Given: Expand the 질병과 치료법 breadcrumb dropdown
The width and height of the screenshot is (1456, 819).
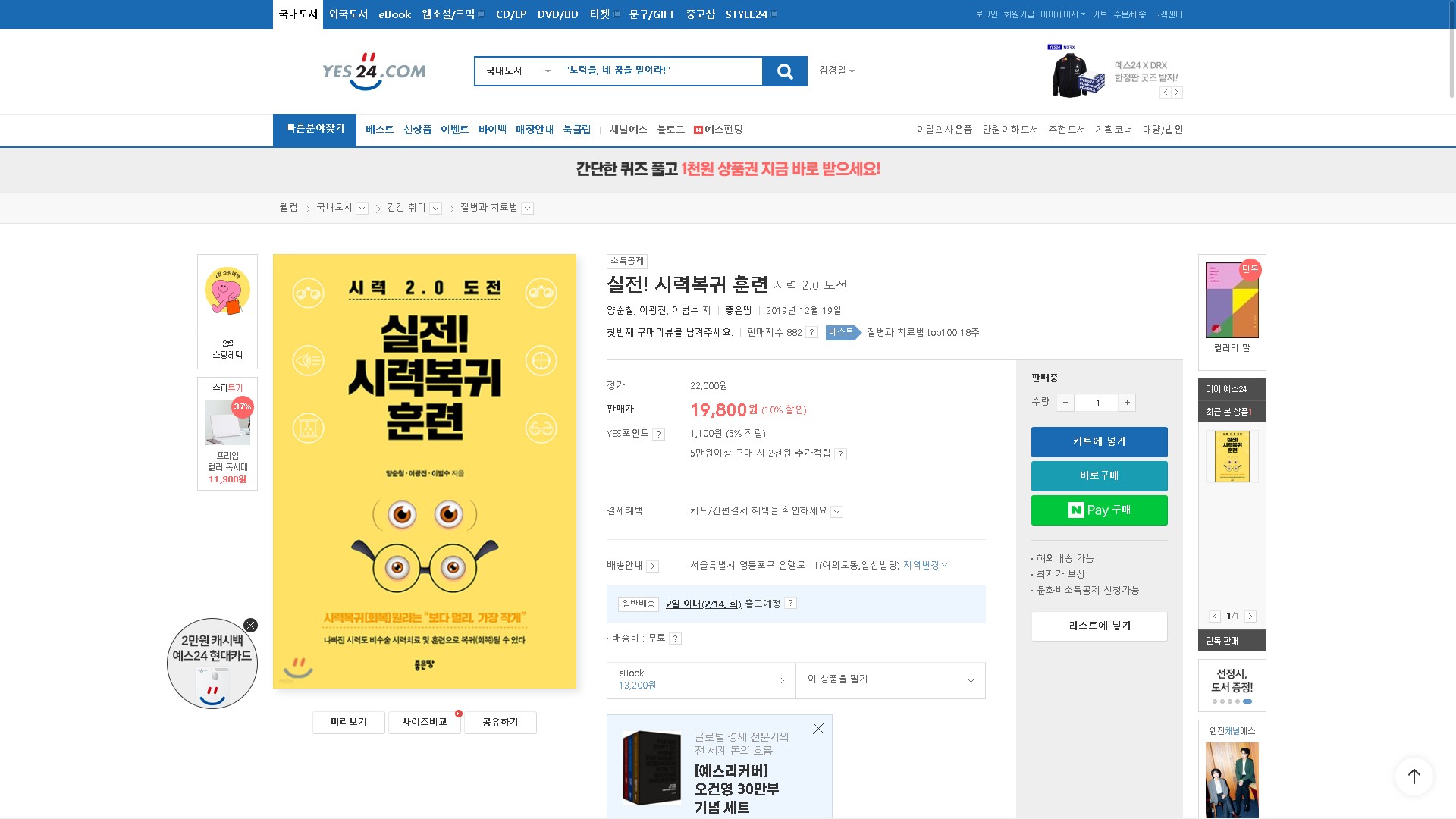Looking at the screenshot, I should tap(527, 209).
